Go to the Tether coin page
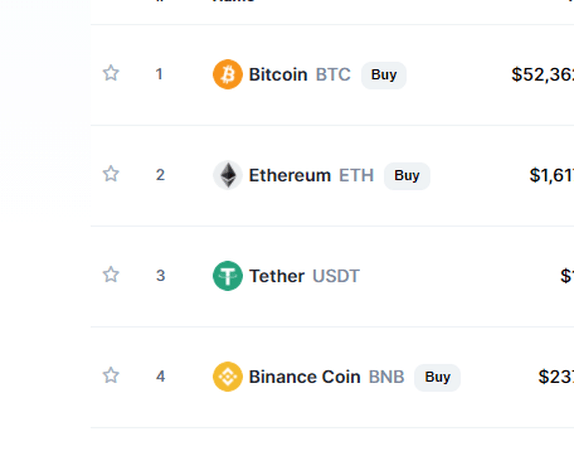The width and height of the screenshot is (574, 456). coord(277,276)
